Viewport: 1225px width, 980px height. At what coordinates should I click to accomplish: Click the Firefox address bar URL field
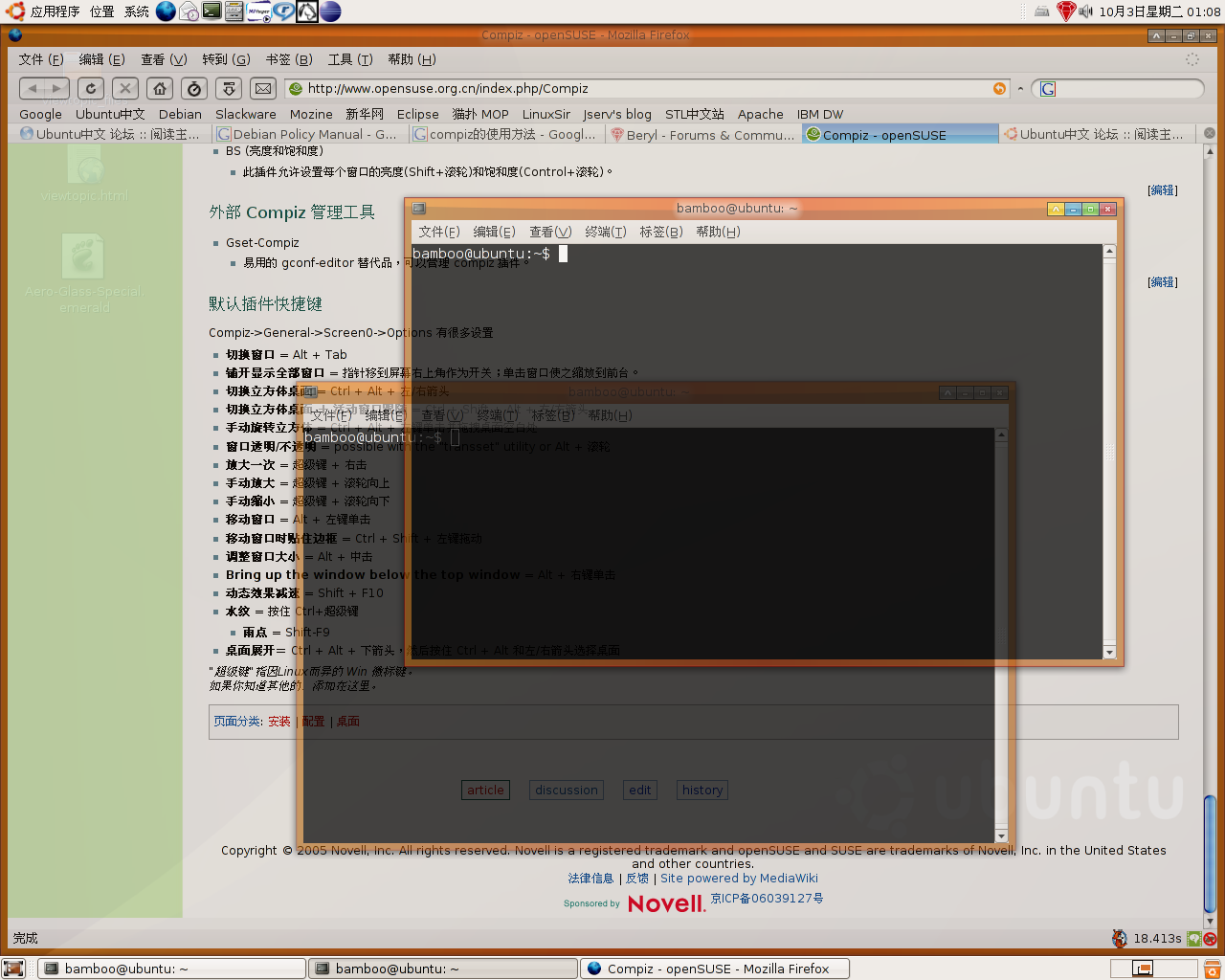648,89
